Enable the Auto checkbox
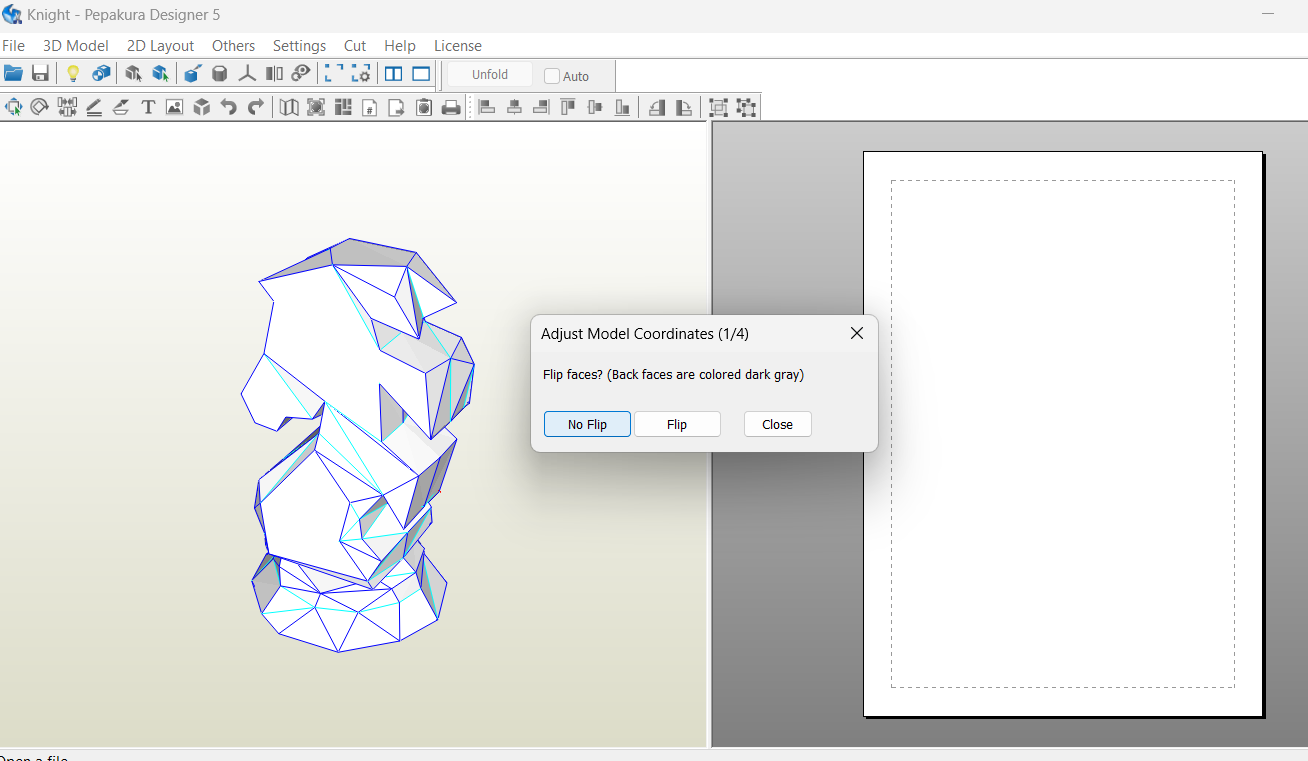Image resolution: width=1308 pixels, height=761 pixels. (552, 76)
